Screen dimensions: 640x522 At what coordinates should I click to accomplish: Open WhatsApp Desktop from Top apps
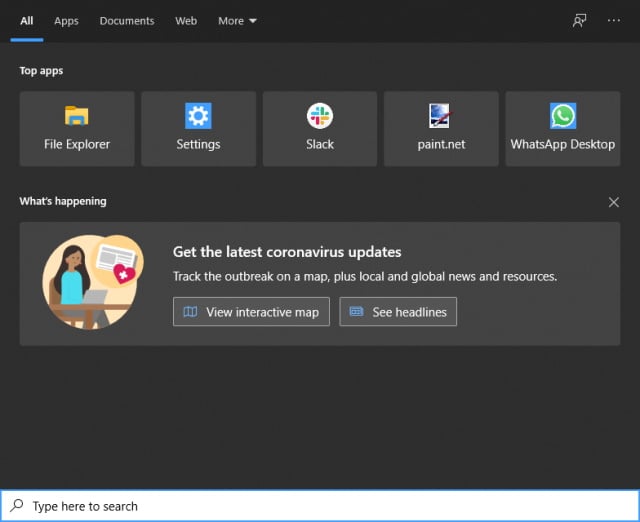pos(563,129)
